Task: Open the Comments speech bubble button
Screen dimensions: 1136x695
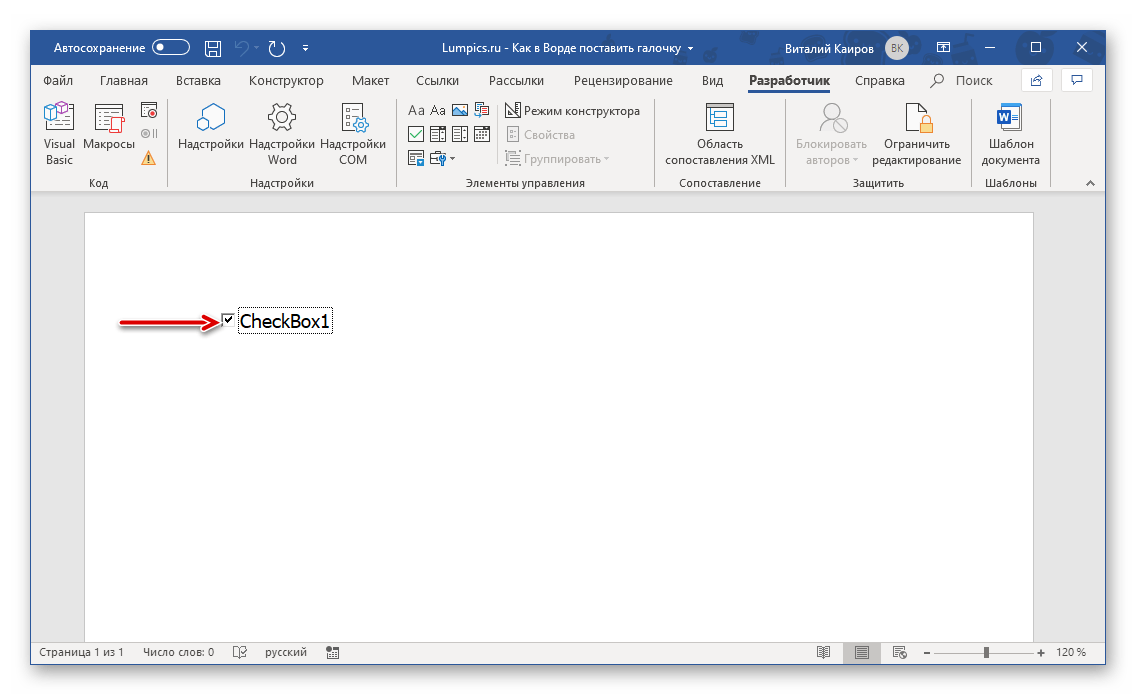Action: coord(1077,80)
